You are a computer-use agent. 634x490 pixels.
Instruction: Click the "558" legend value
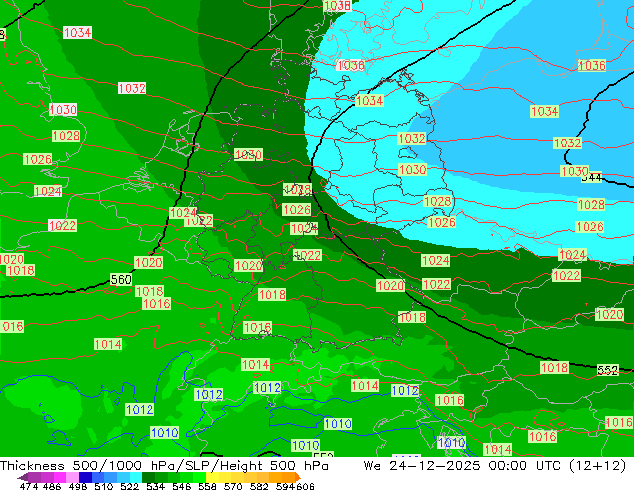207,486
